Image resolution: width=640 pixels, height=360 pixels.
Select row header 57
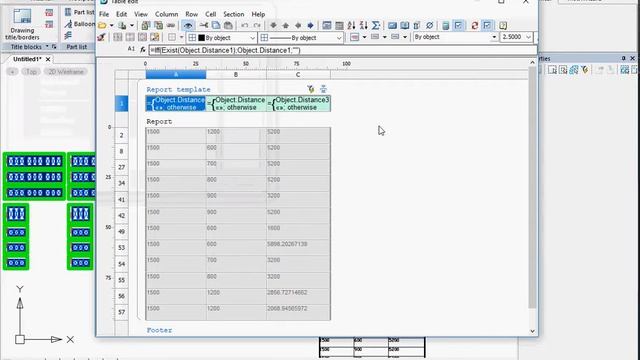click(x=122, y=312)
